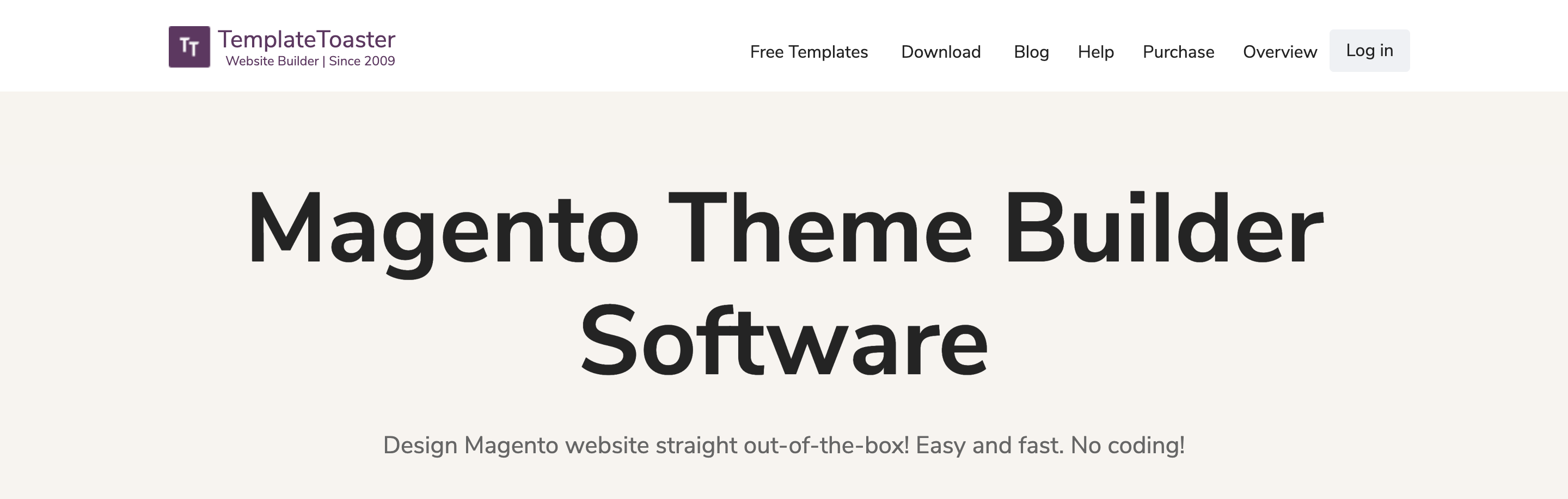1568x499 pixels.
Task: Open Free Templates from the top menu
Action: [809, 52]
